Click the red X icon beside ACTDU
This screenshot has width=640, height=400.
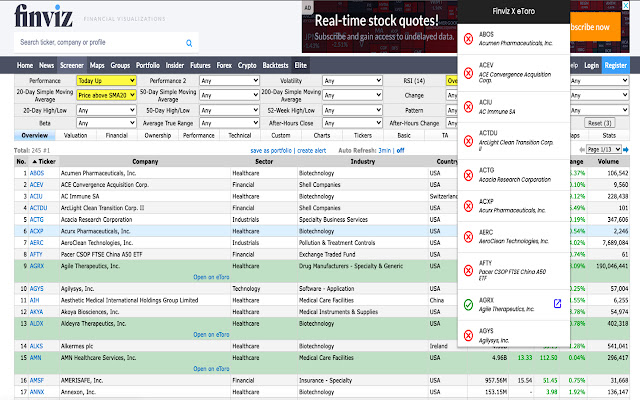468,141
